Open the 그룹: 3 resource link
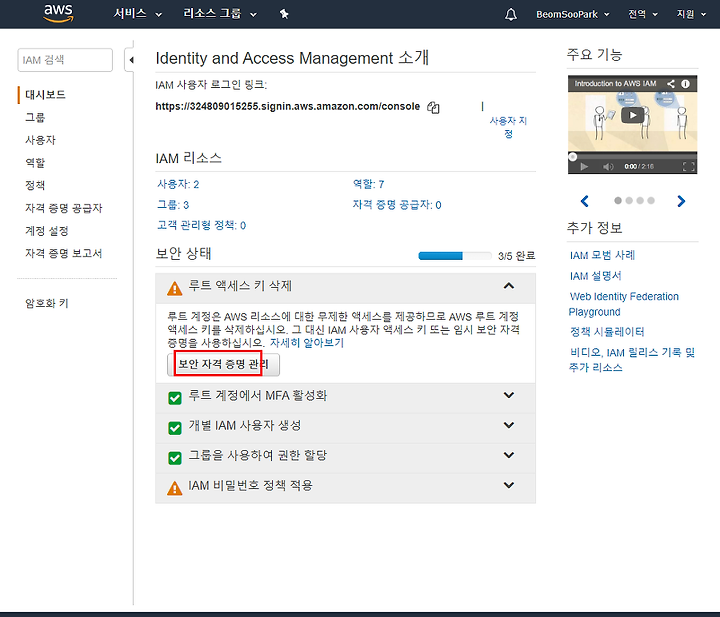The width and height of the screenshot is (720, 617). pyautogui.click(x=173, y=205)
